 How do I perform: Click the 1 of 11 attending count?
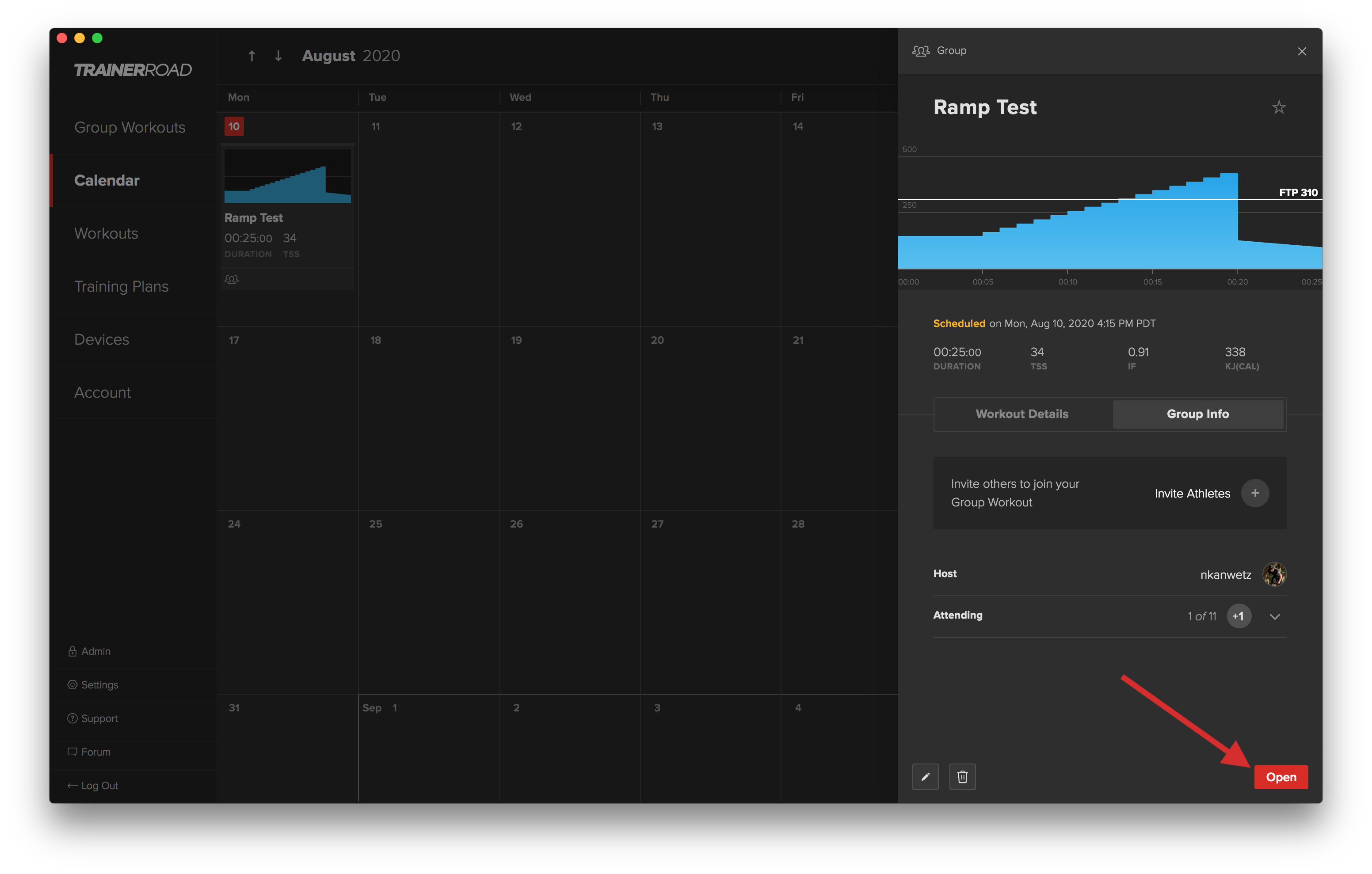[x=1202, y=616]
